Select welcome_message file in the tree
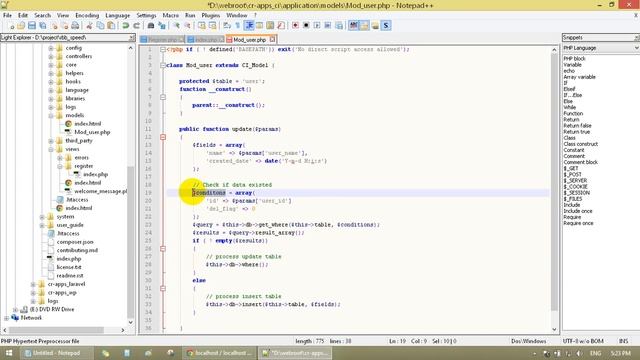 [x=100, y=191]
